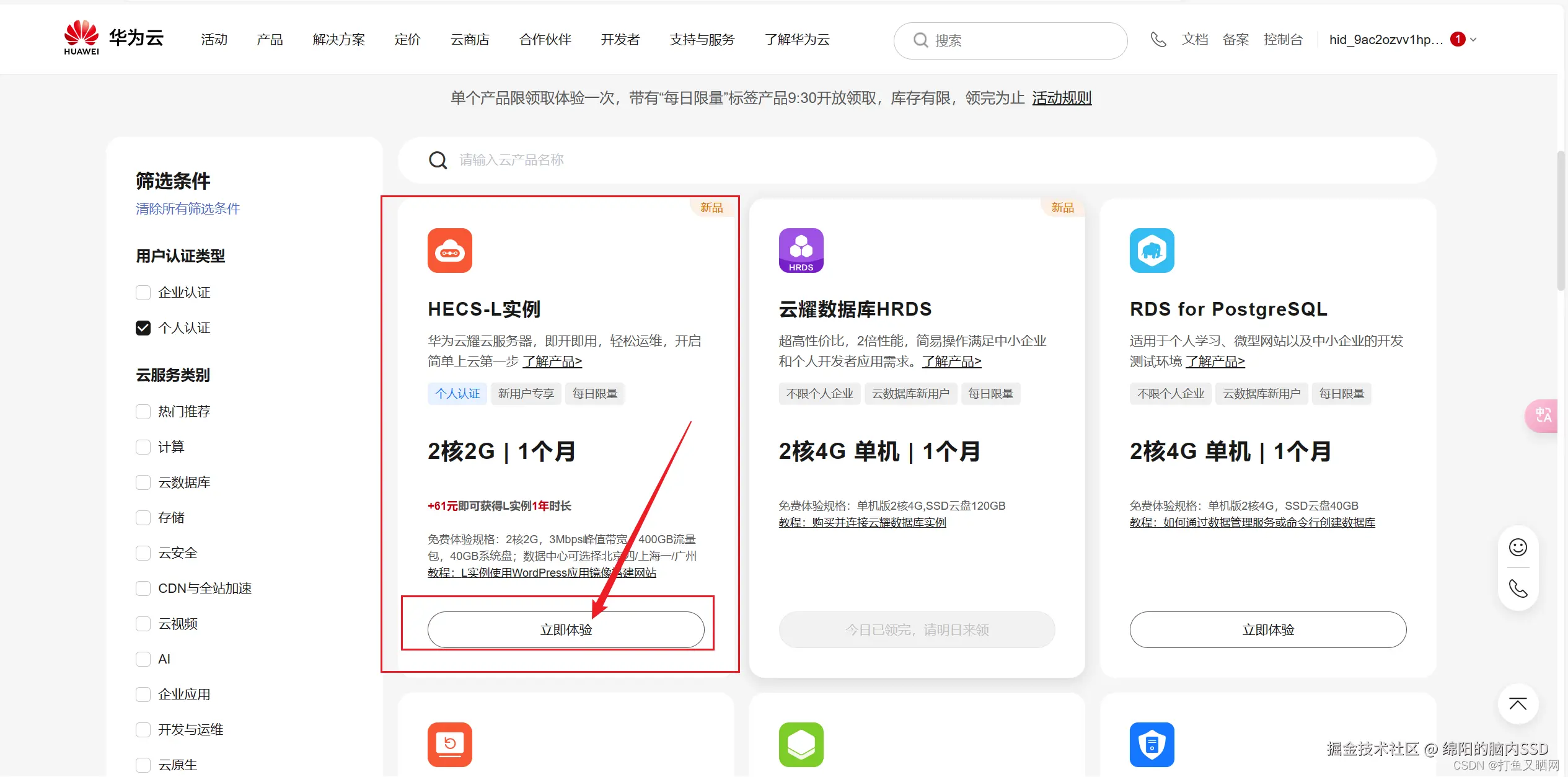Enable the 企业认证 checkbox
Image resolution: width=1568 pixels, height=777 pixels.
click(143, 293)
